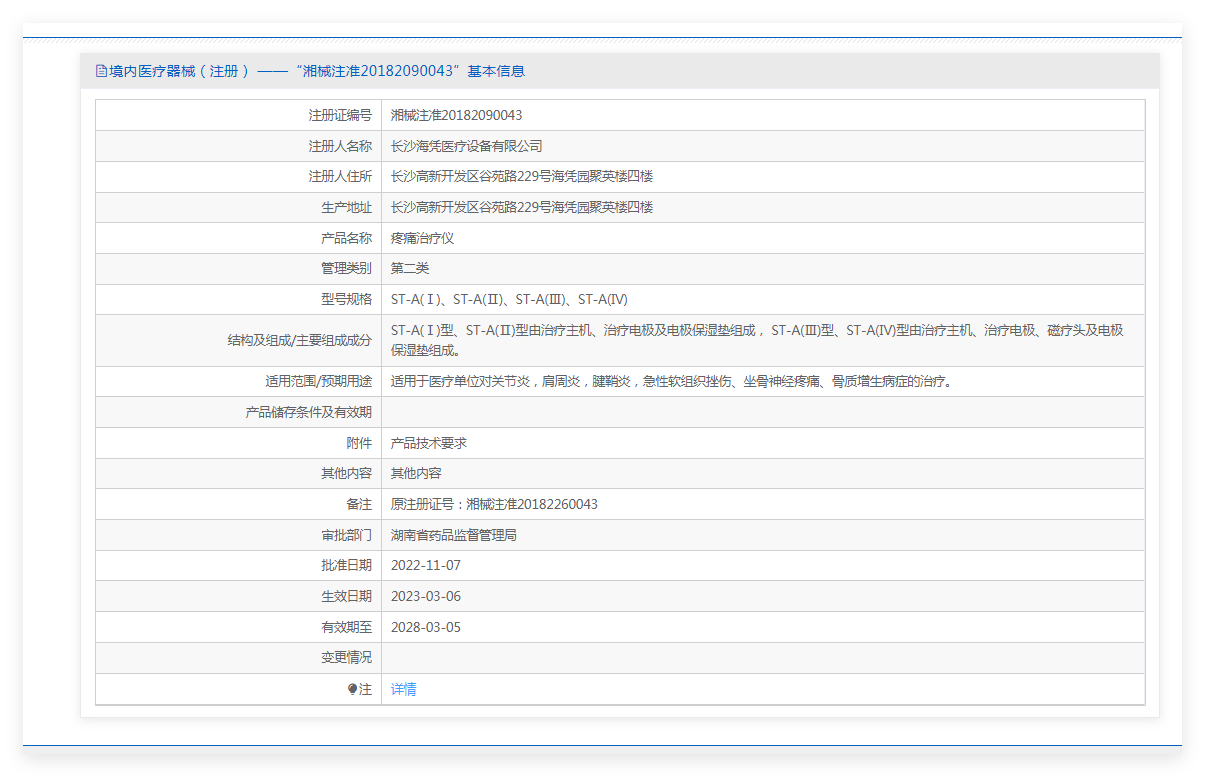Click the 产品储存条件及有效期 label

309,412
